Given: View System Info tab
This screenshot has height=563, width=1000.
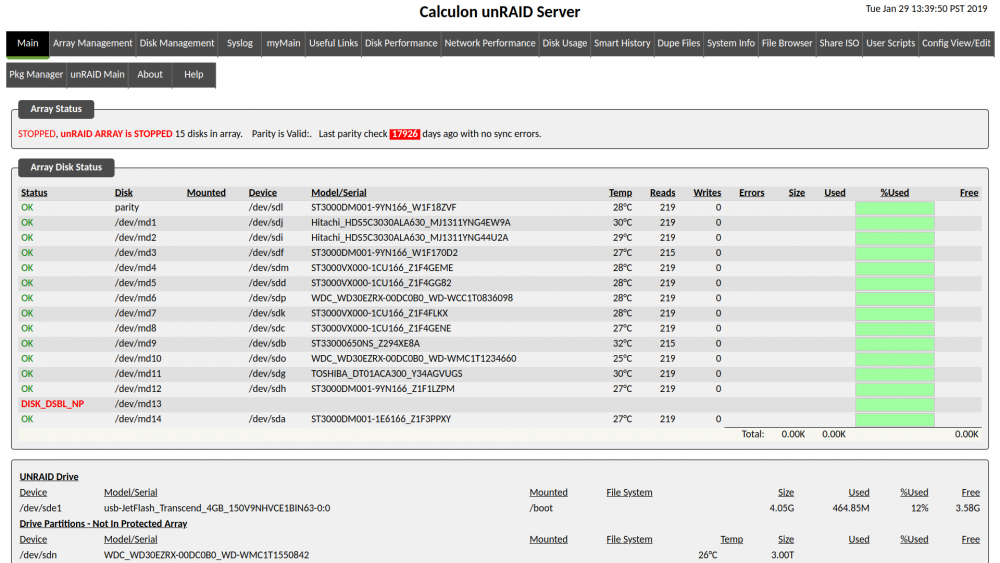Looking at the screenshot, I should (731, 43).
